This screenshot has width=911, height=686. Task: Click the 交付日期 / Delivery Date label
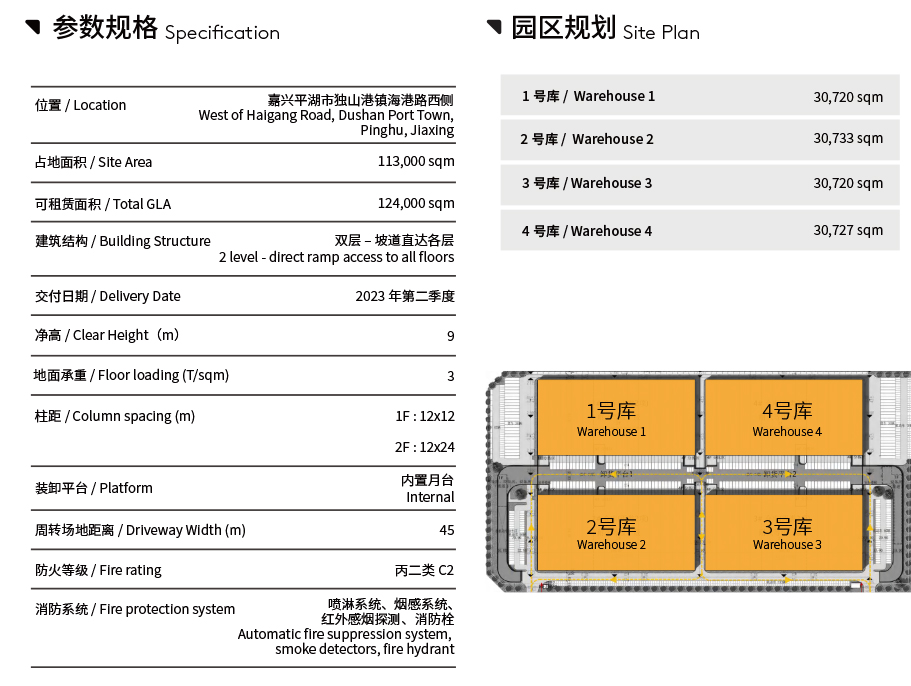pyautogui.click(x=108, y=296)
